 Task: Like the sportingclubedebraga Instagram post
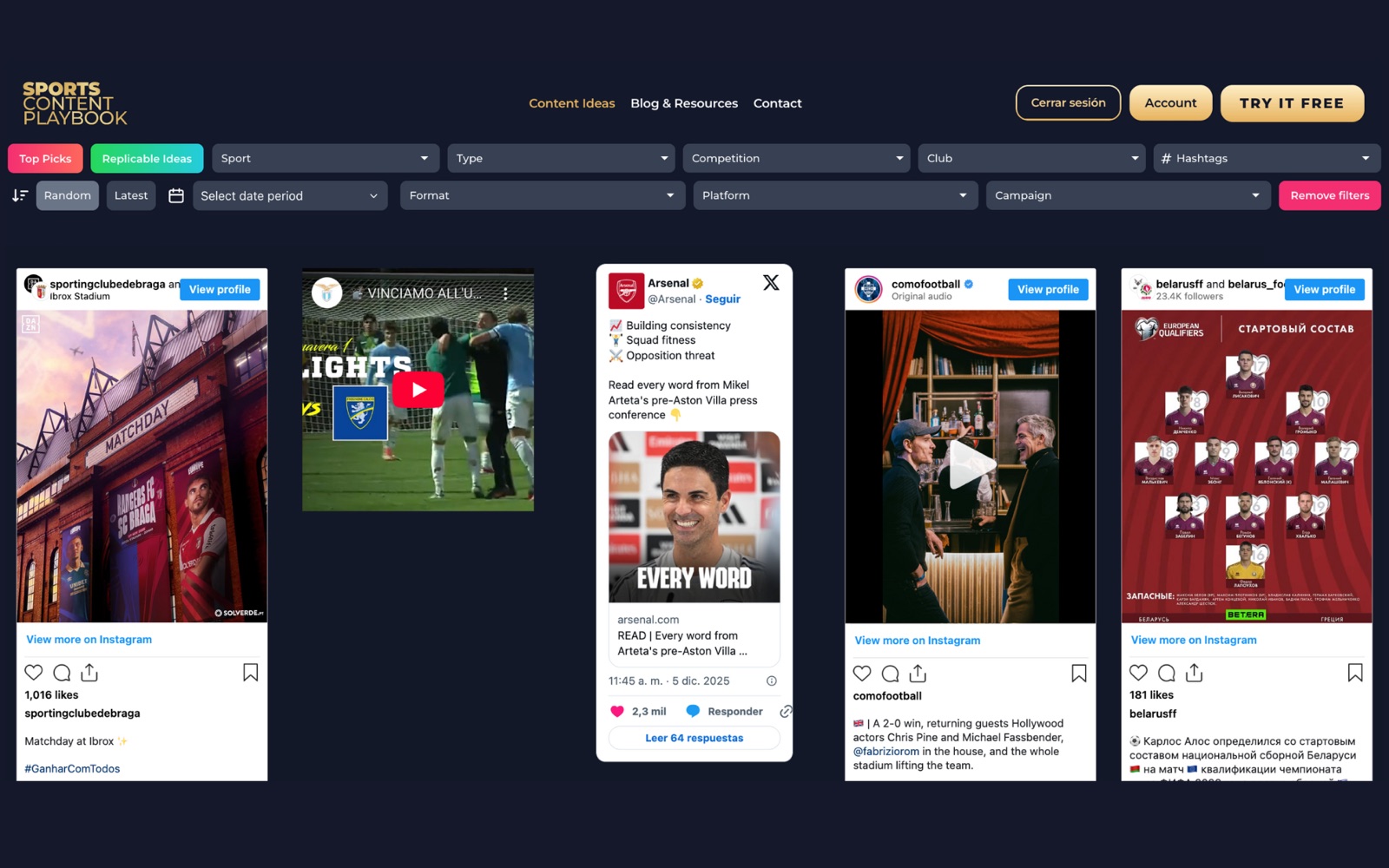tap(34, 672)
